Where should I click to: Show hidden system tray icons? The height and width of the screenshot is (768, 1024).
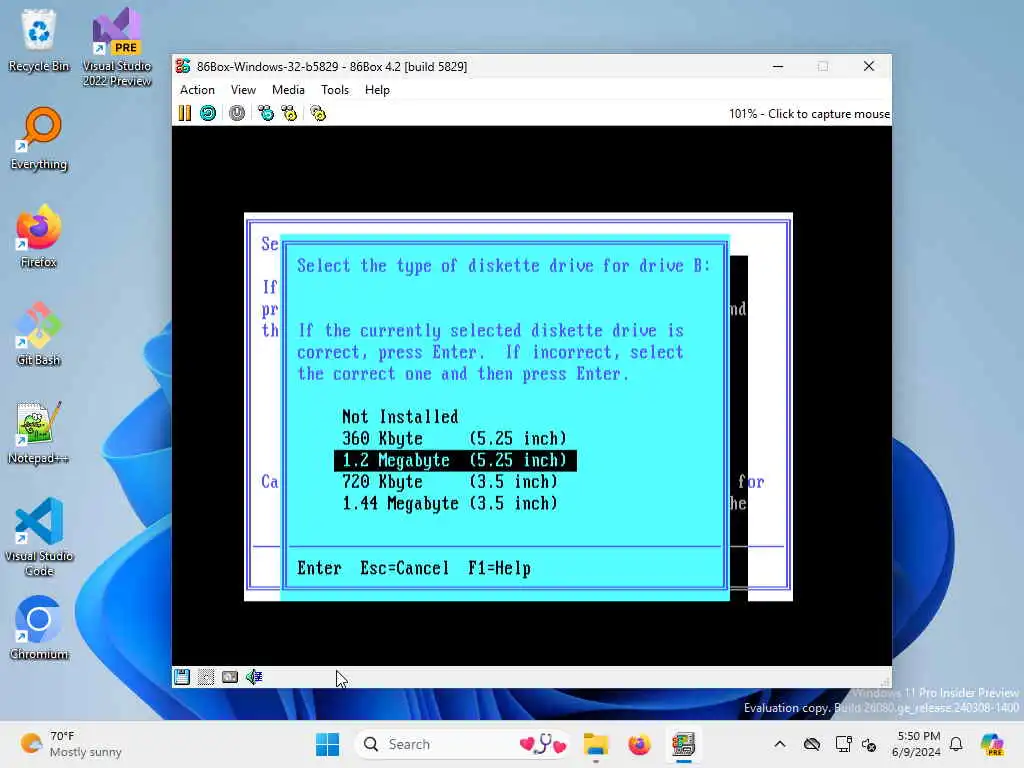(x=780, y=744)
